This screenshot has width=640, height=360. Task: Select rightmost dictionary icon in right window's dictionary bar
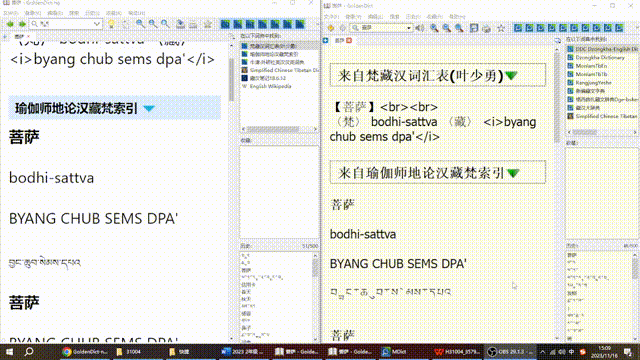point(619,28)
